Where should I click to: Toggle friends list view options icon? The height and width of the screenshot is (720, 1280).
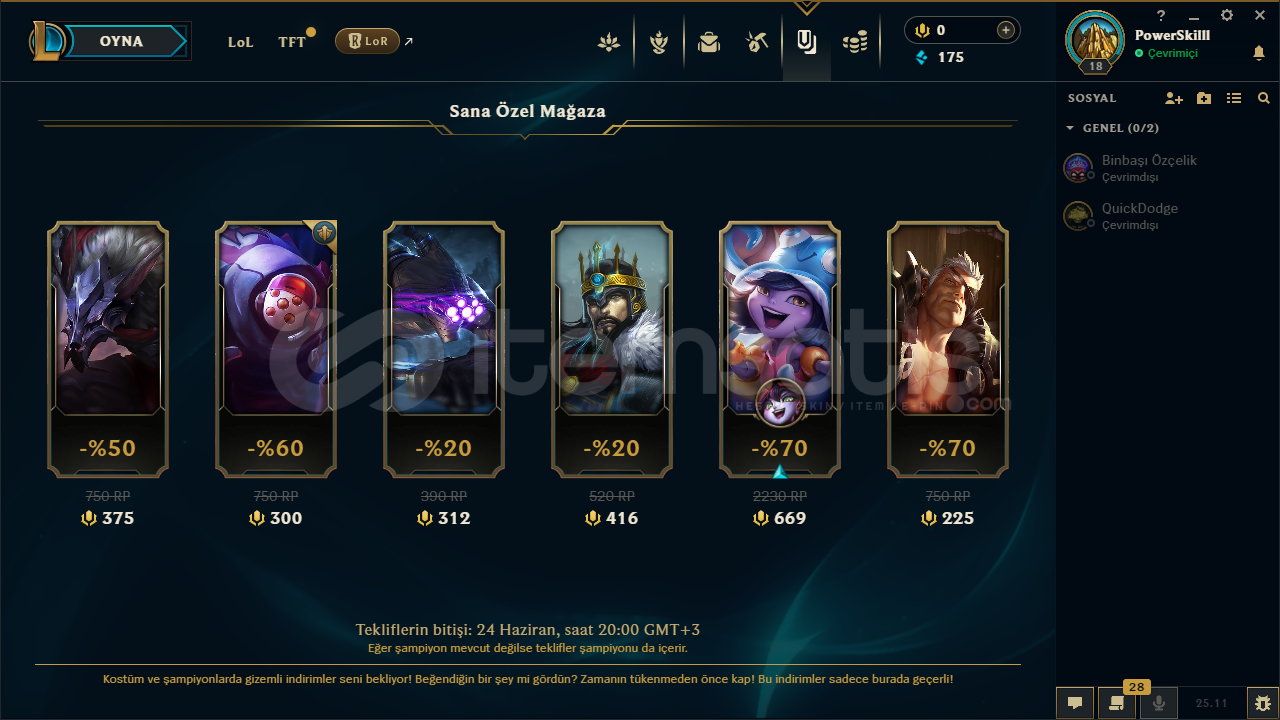pos(1234,98)
